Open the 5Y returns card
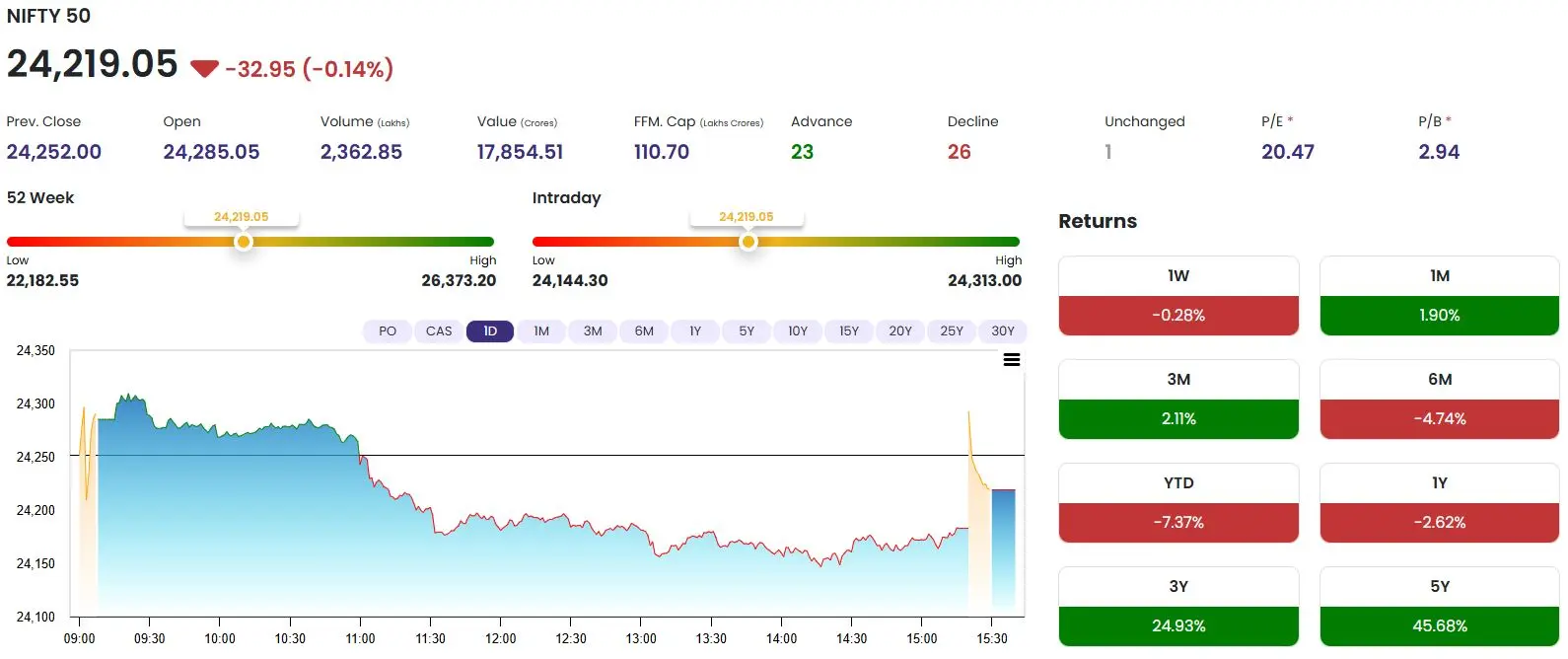This screenshot has width=1568, height=659. coord(1440,607)
